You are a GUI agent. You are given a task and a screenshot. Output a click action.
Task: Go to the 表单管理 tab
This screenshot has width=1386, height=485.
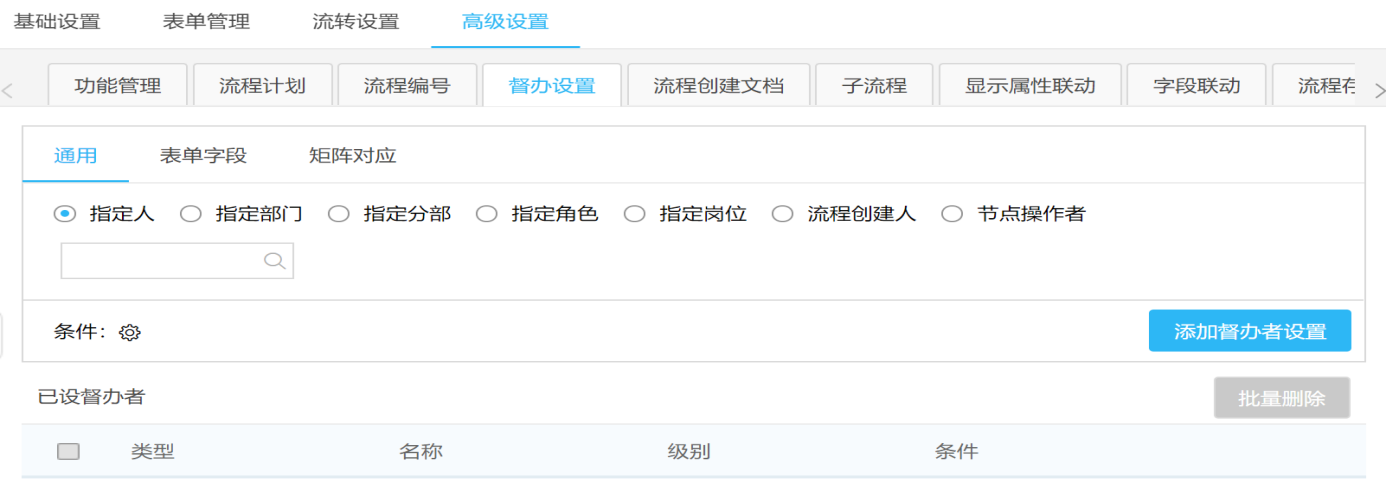coord(206,22)
